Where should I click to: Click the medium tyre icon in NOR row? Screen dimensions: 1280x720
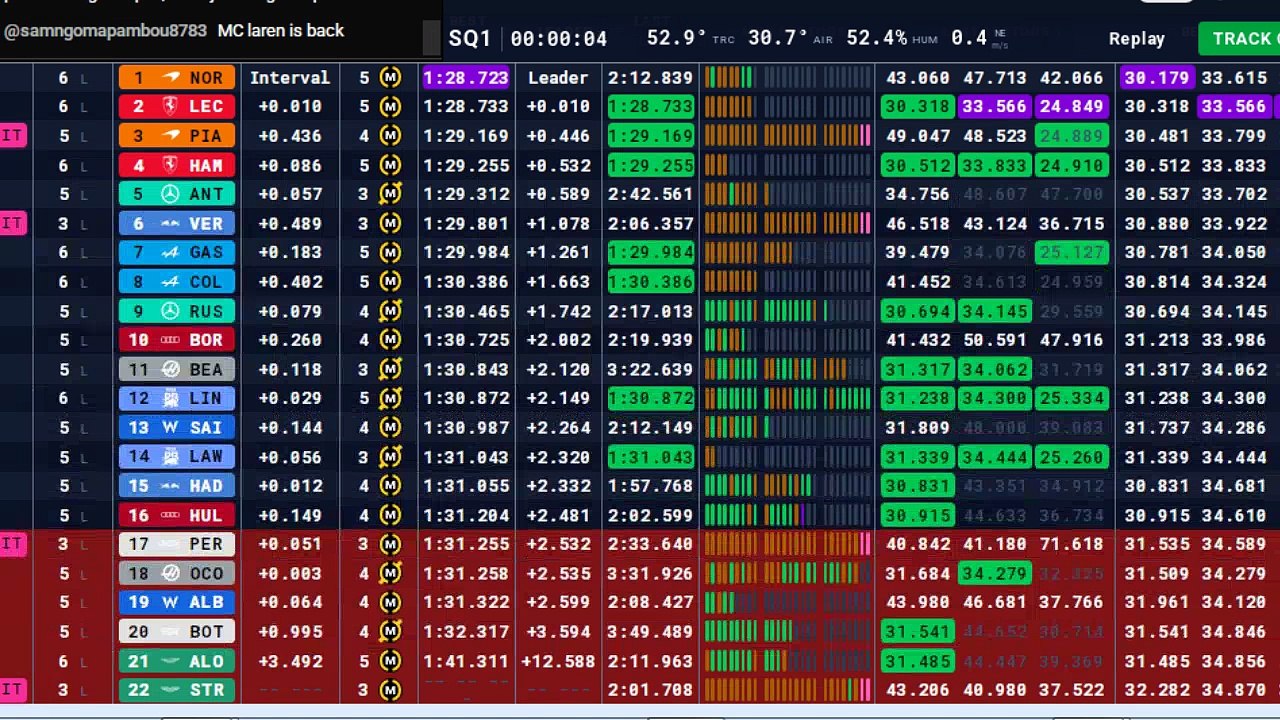click(x=391, y=77)
